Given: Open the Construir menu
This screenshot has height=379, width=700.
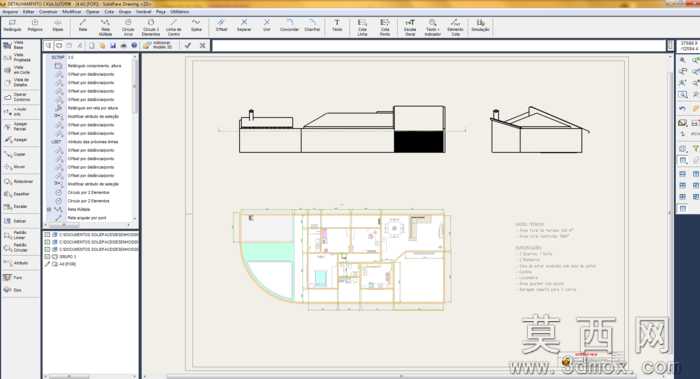Looking at the screenshot, I should (x=48, y=12).
